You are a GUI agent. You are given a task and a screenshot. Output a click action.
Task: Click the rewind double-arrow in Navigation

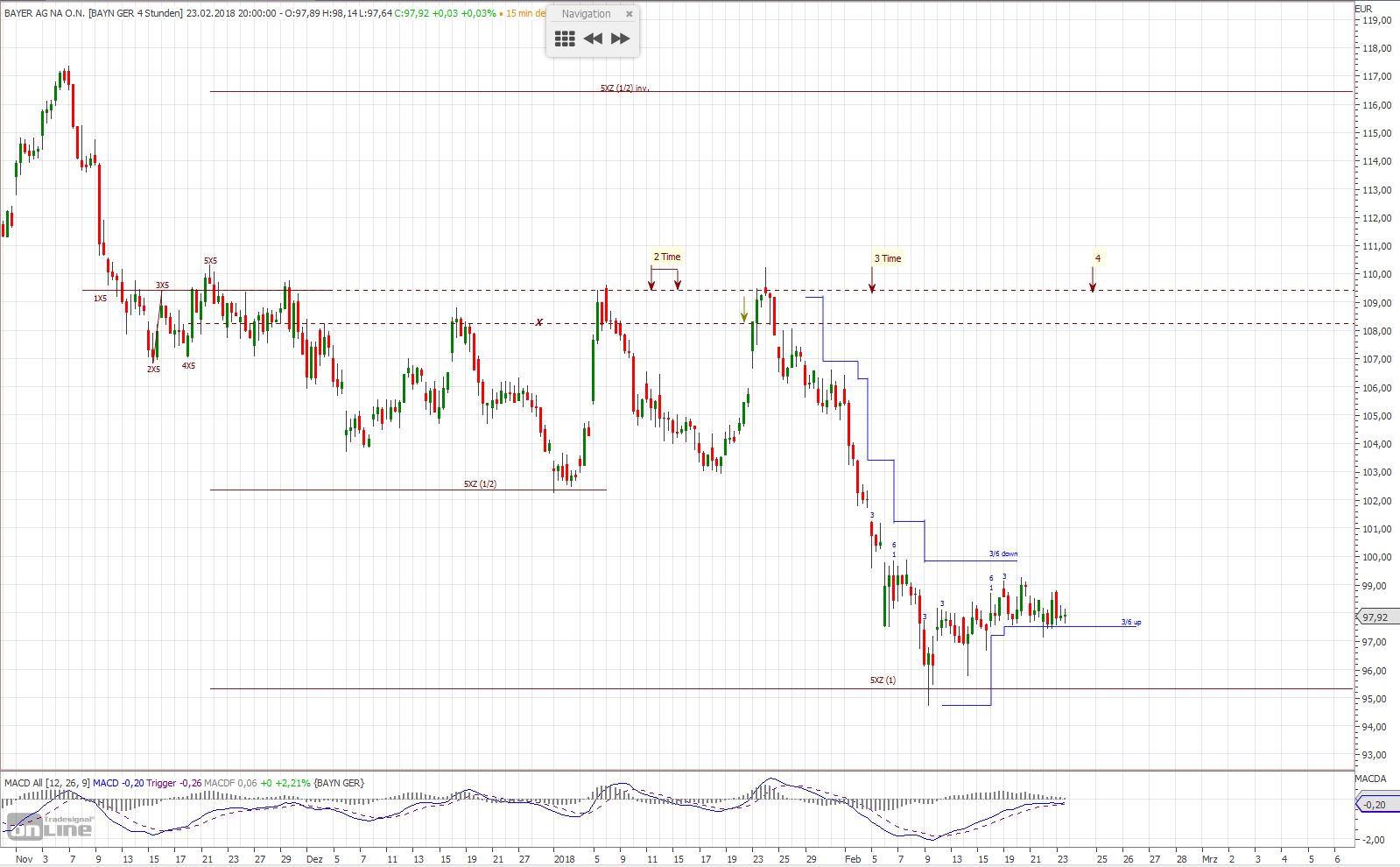593,39
